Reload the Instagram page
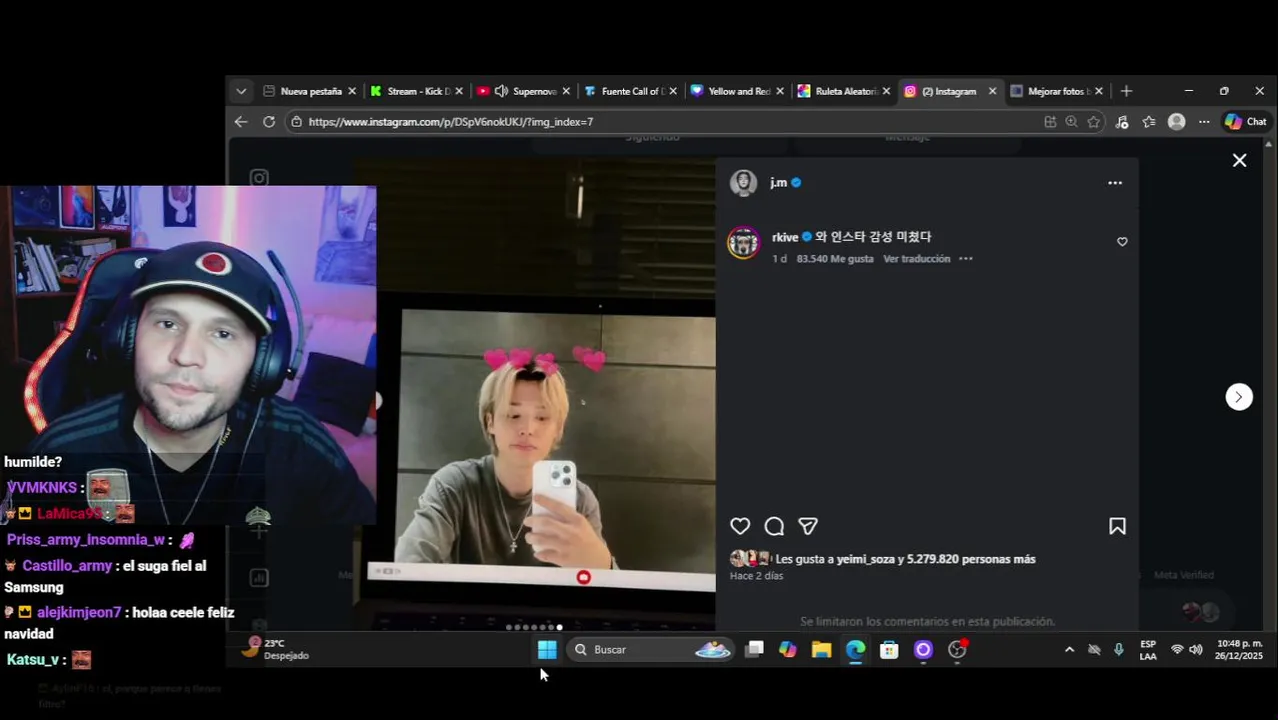The height and width of the screenshot is (720, 1278). pos(269,121)
